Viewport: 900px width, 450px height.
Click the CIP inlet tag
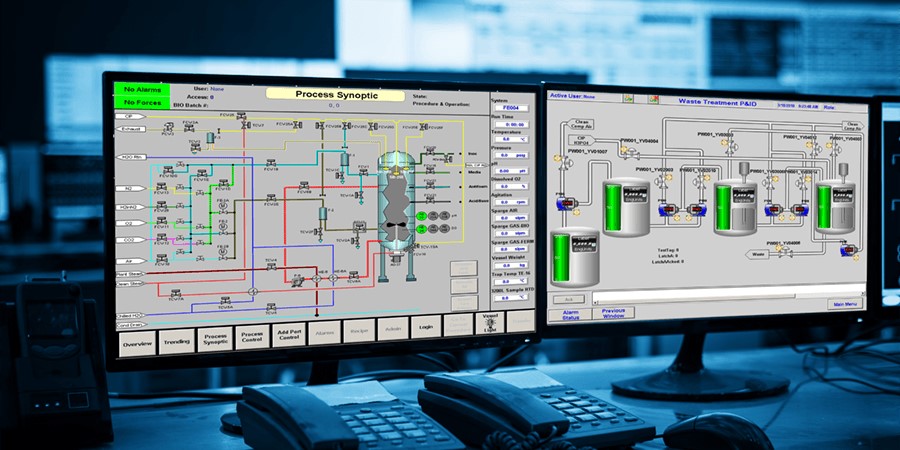130,116
